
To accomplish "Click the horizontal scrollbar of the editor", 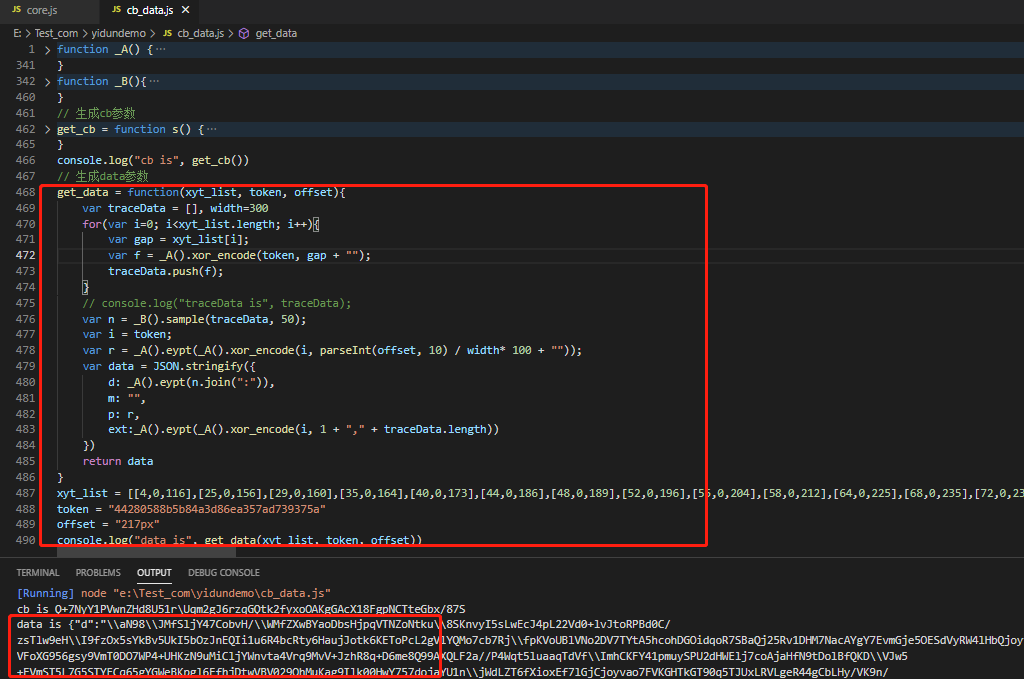I will 147,552.
